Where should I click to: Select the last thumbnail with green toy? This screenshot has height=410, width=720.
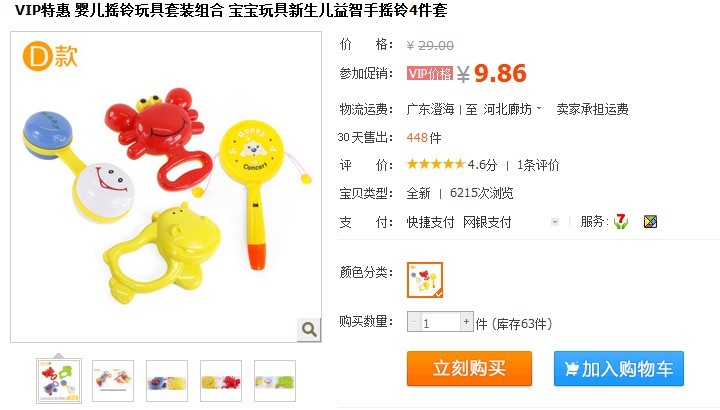275,381
